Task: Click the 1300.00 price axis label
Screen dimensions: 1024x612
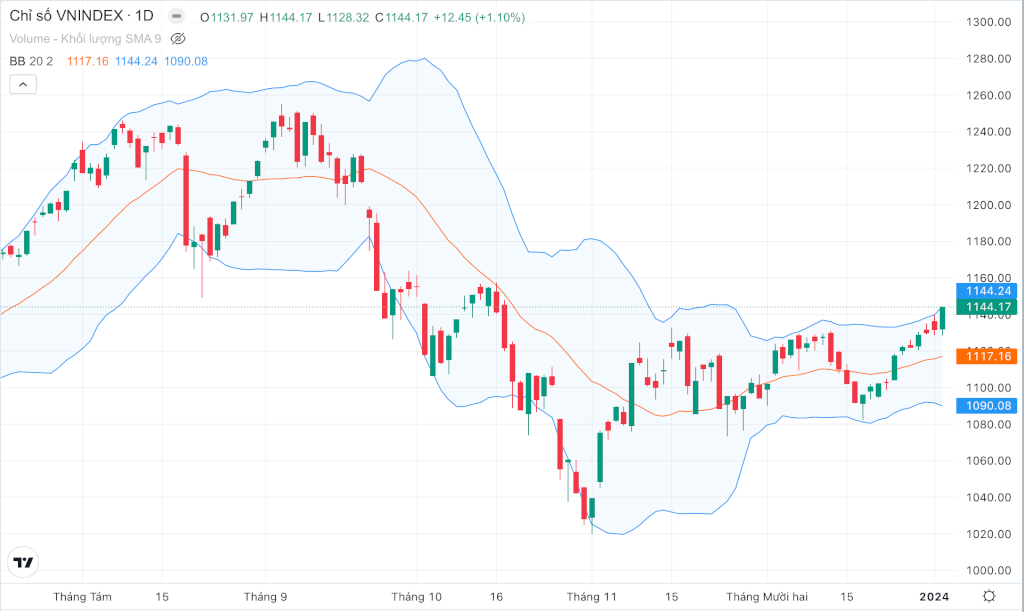Action: 988,22
